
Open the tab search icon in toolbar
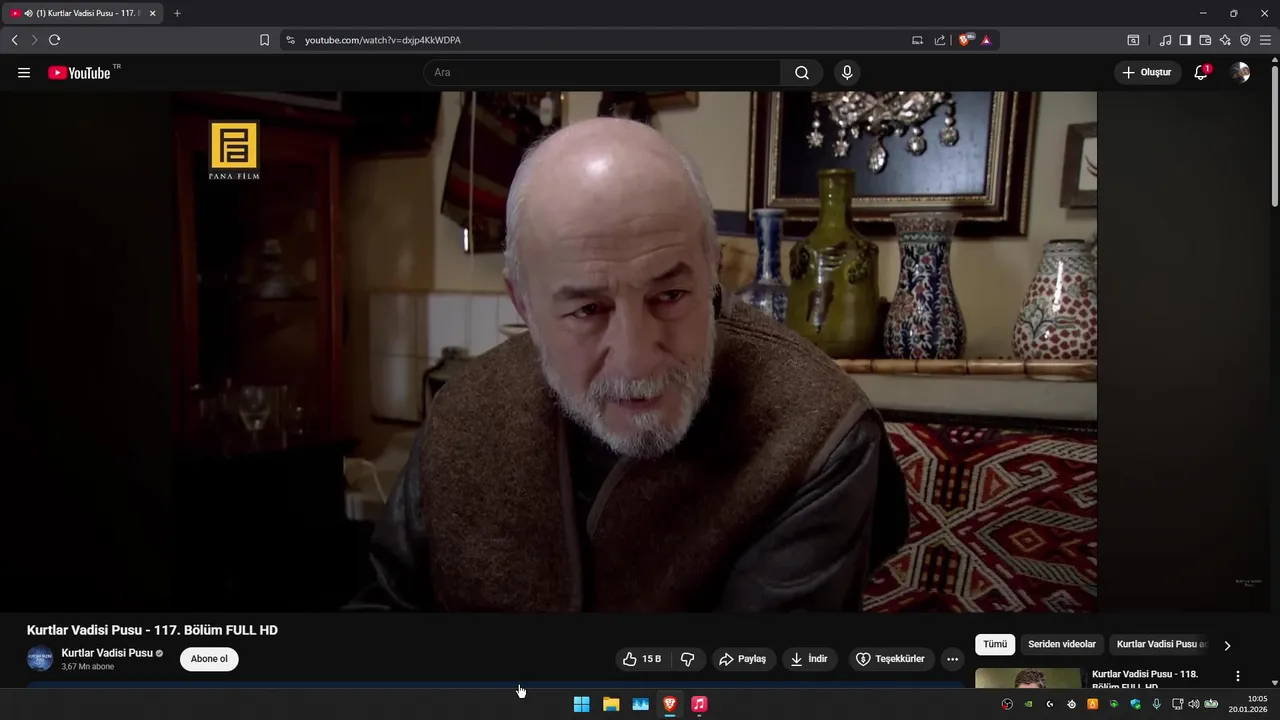[1133, 40]
